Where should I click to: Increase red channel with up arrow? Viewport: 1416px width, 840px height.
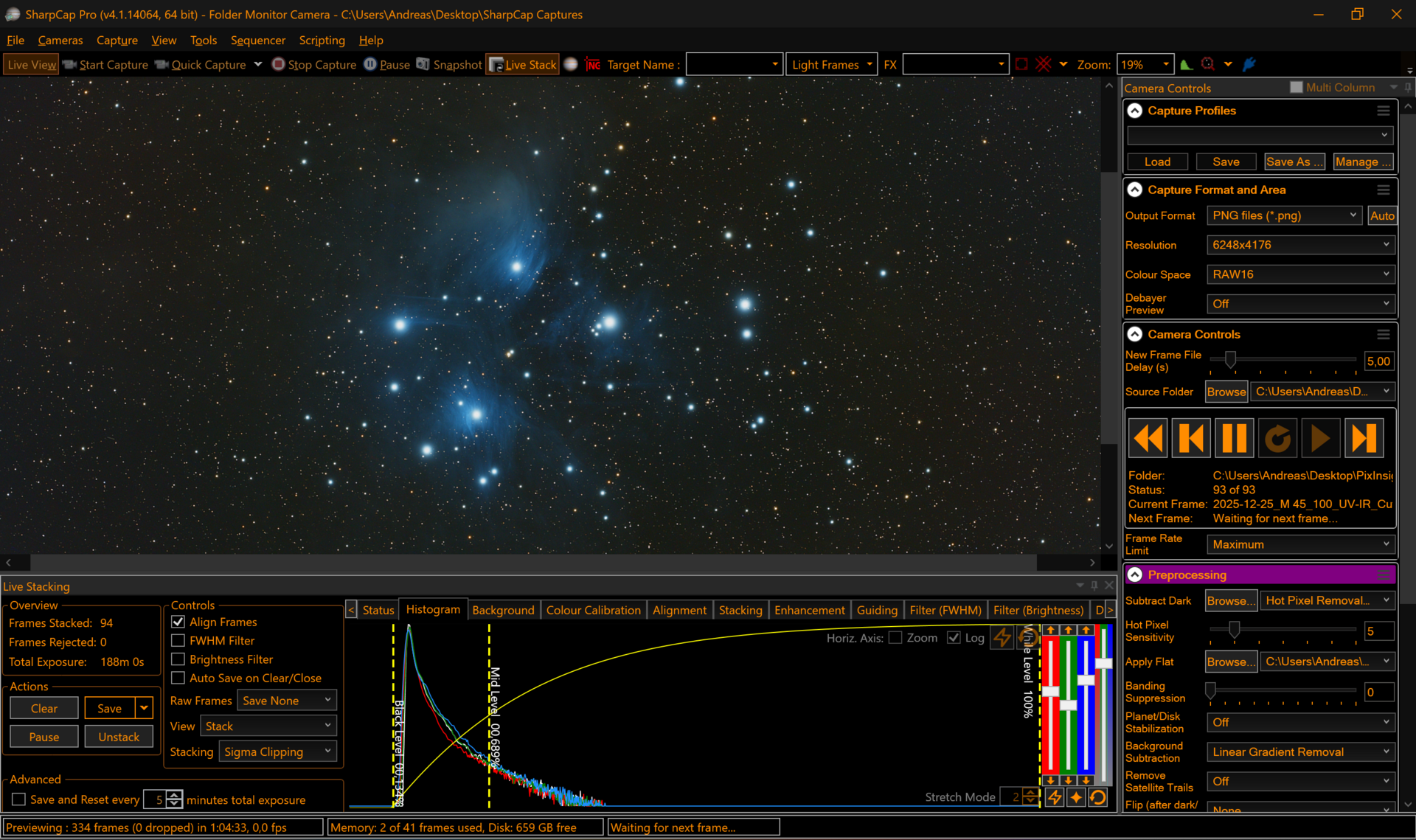pos(1050,630)
